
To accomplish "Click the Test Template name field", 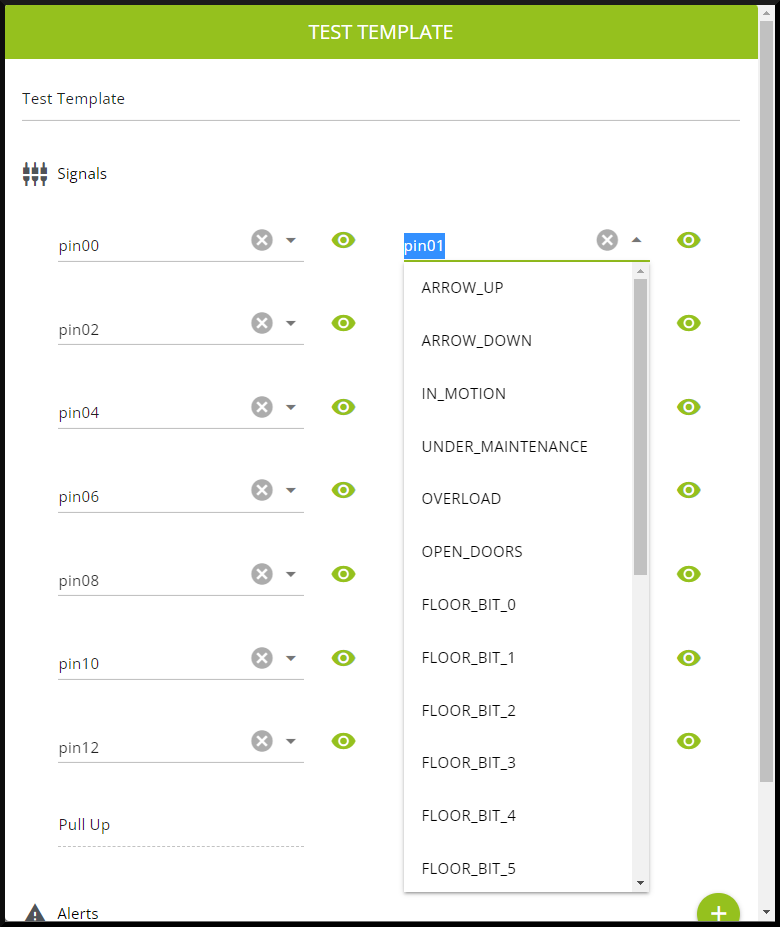I will point(380,99).
